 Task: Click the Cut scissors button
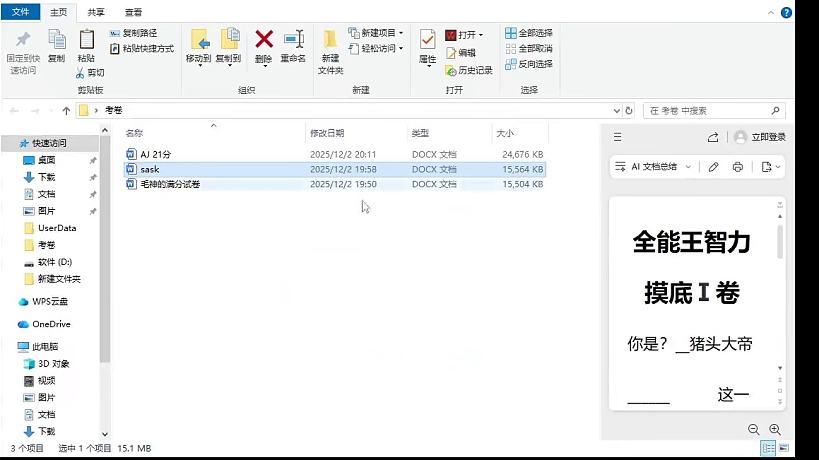[90, 73]
